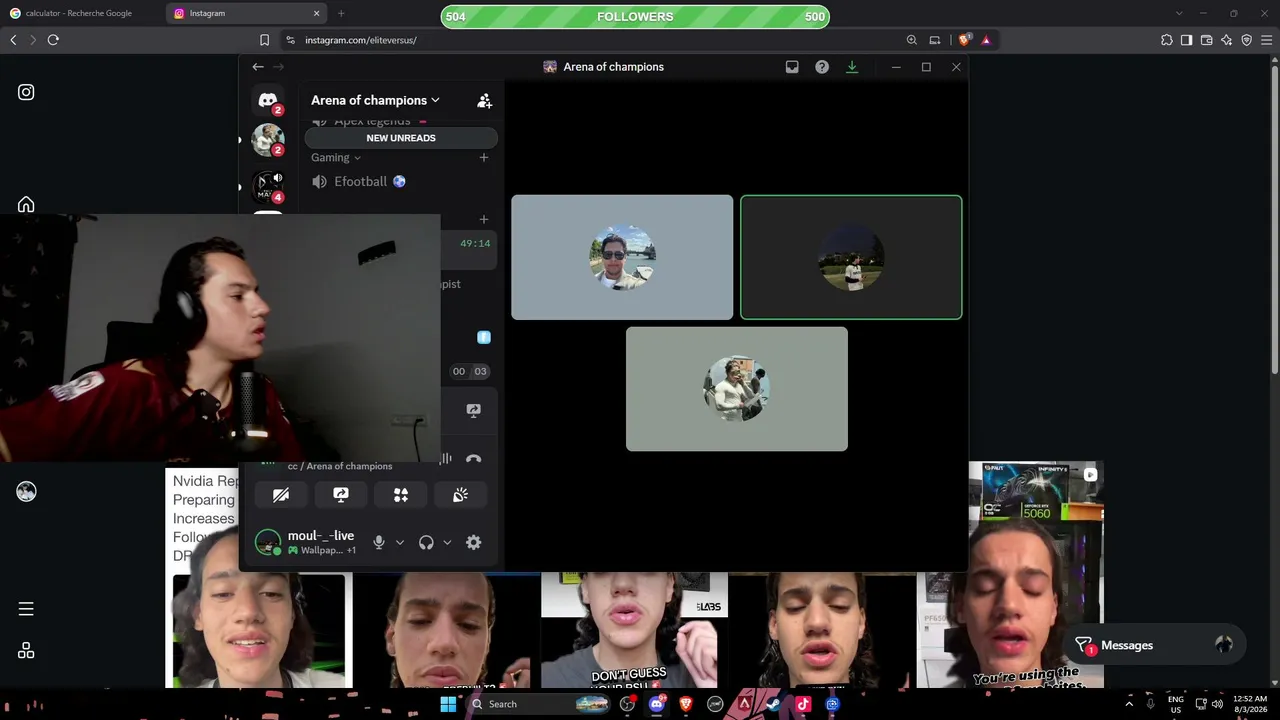Open Instagram More hamburger menu
1280x720 pixels.
(x=26, y=609)
